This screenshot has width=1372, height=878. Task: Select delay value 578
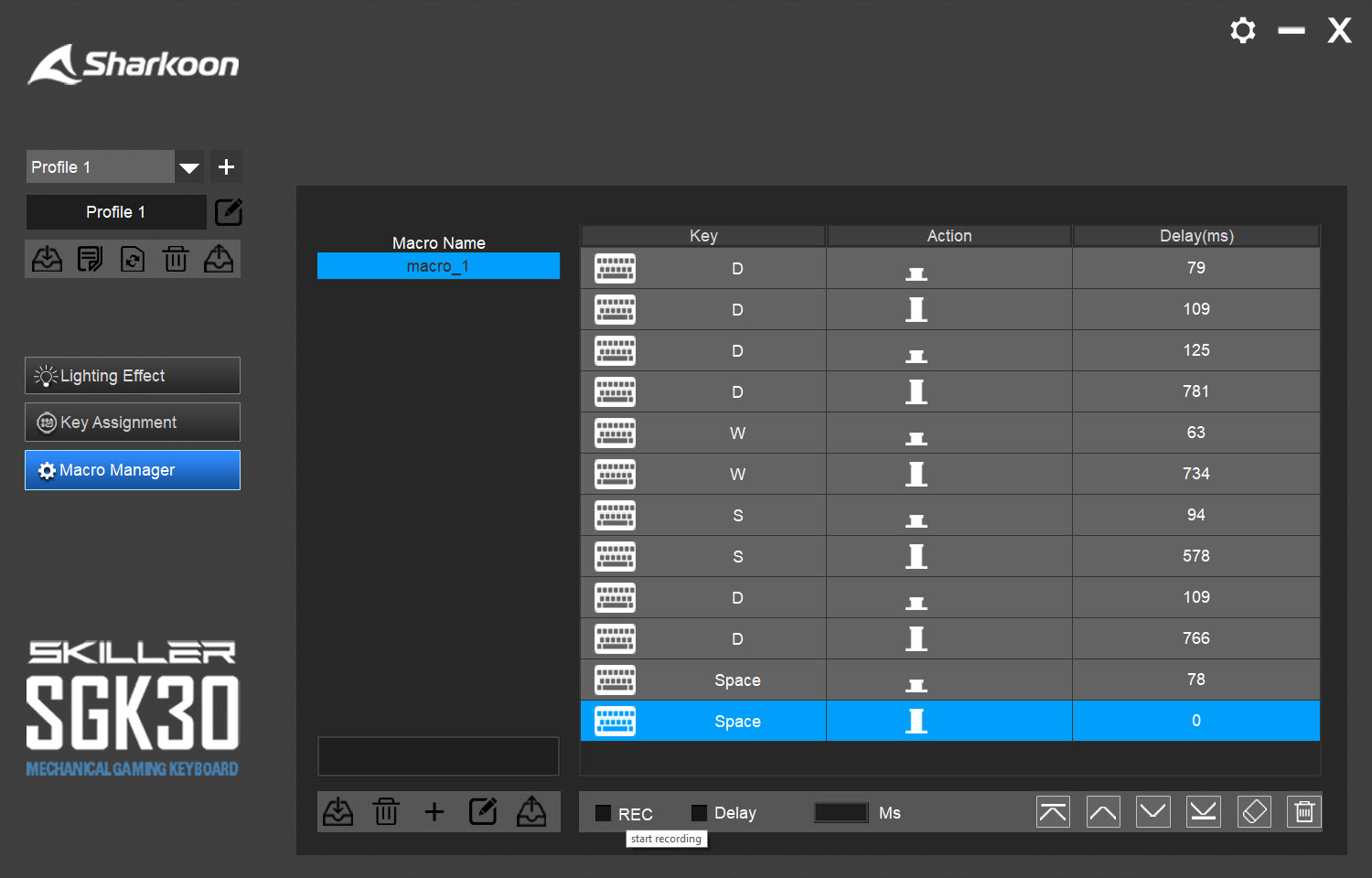[1196, 556]
